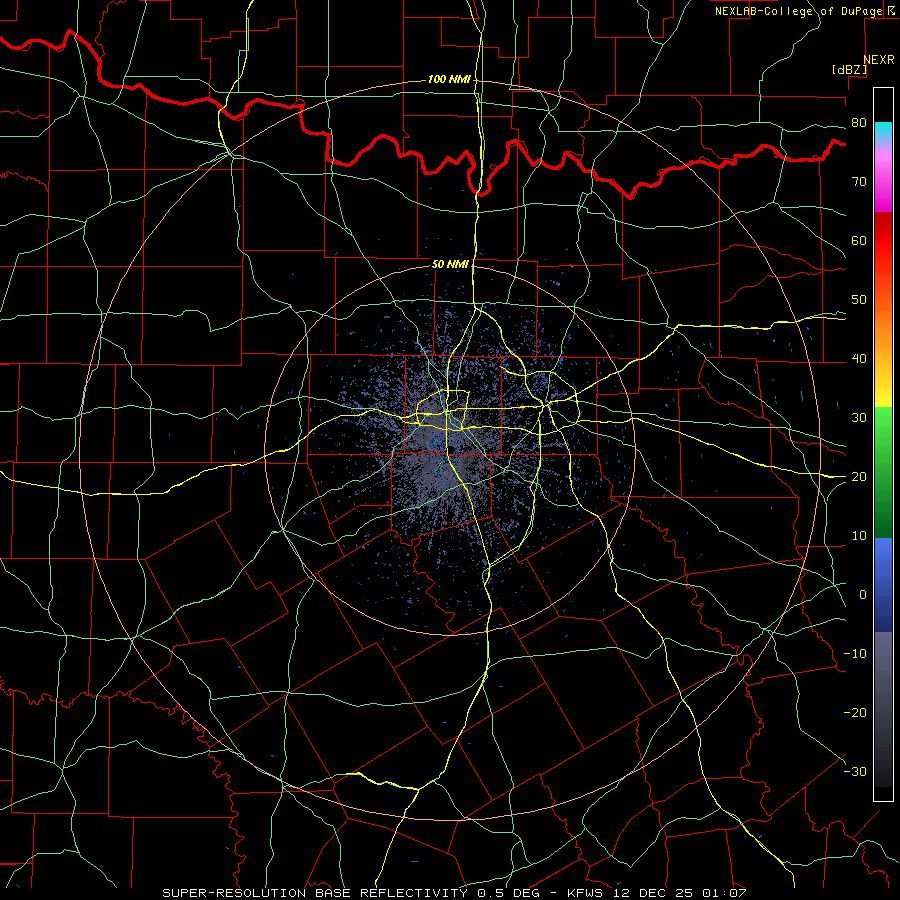900x900 pixels.
Task: Click the 70 value on color scale
Action: (859, 182)
